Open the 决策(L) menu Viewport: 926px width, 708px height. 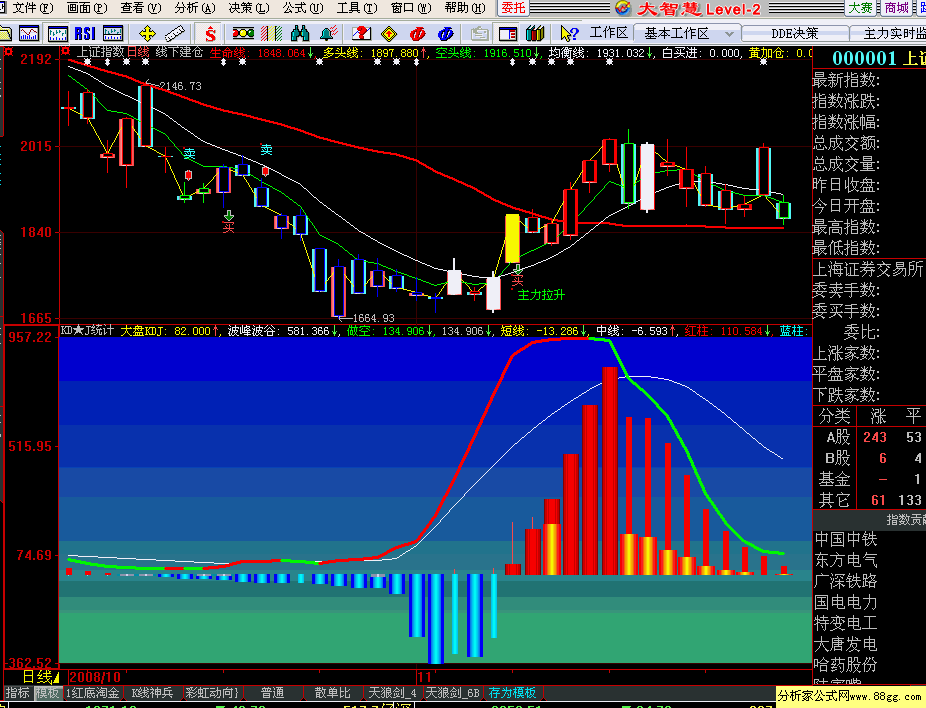click(249, 8)
